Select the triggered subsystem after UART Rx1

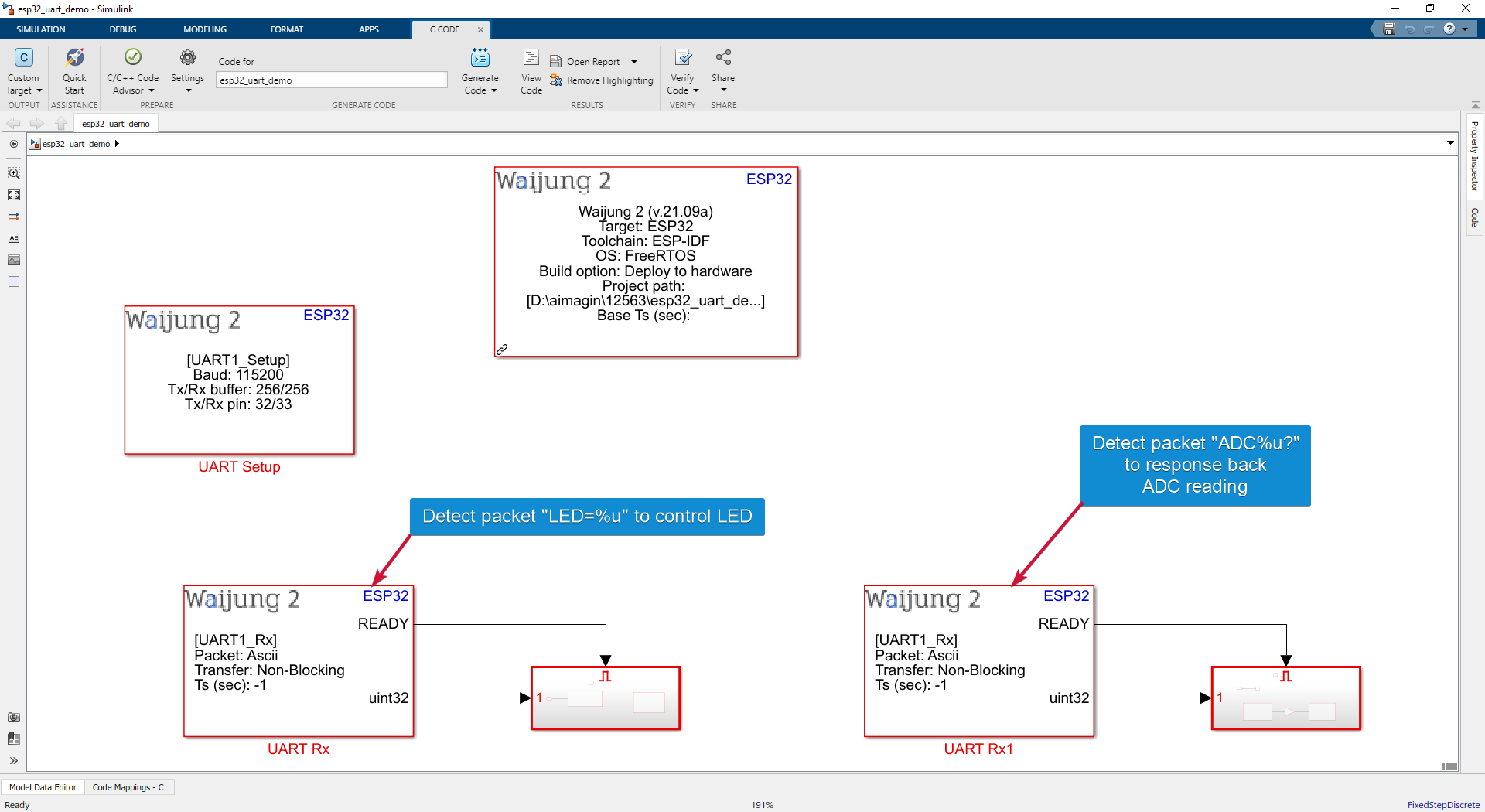pyautogui.click(x=1286, y=698)
